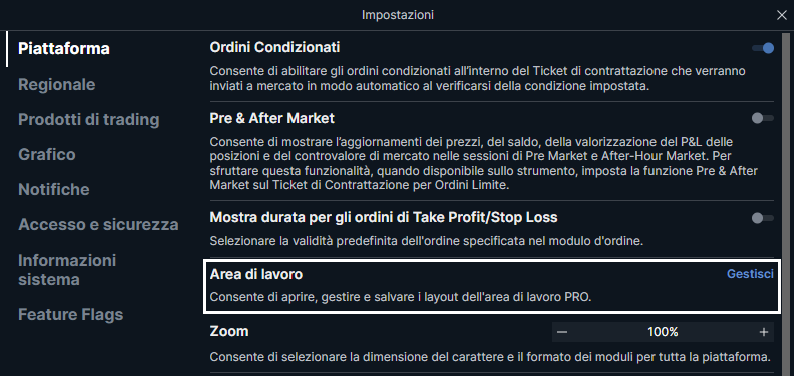Decrease zoom with the minus icon
The image size is (794, 378).
pos(562,332)
